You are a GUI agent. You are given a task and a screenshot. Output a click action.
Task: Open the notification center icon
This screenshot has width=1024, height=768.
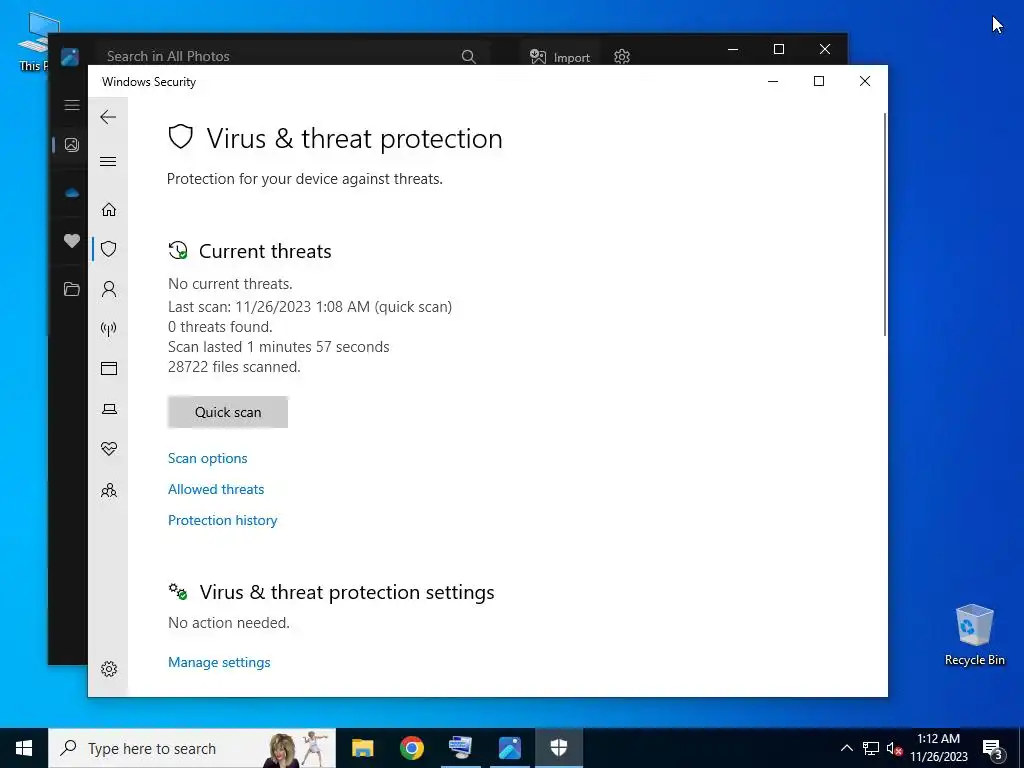pos(993,748)
